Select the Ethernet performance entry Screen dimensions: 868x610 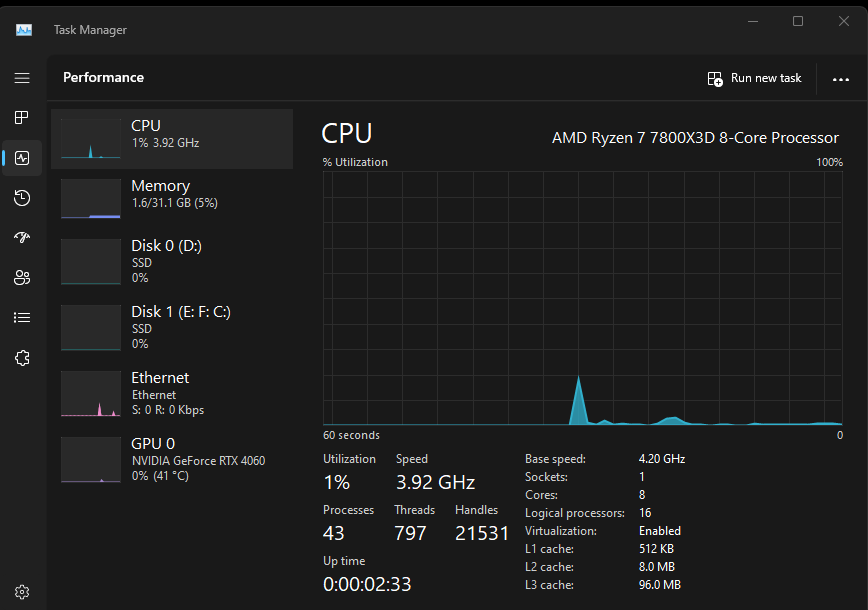click(172, 393)
